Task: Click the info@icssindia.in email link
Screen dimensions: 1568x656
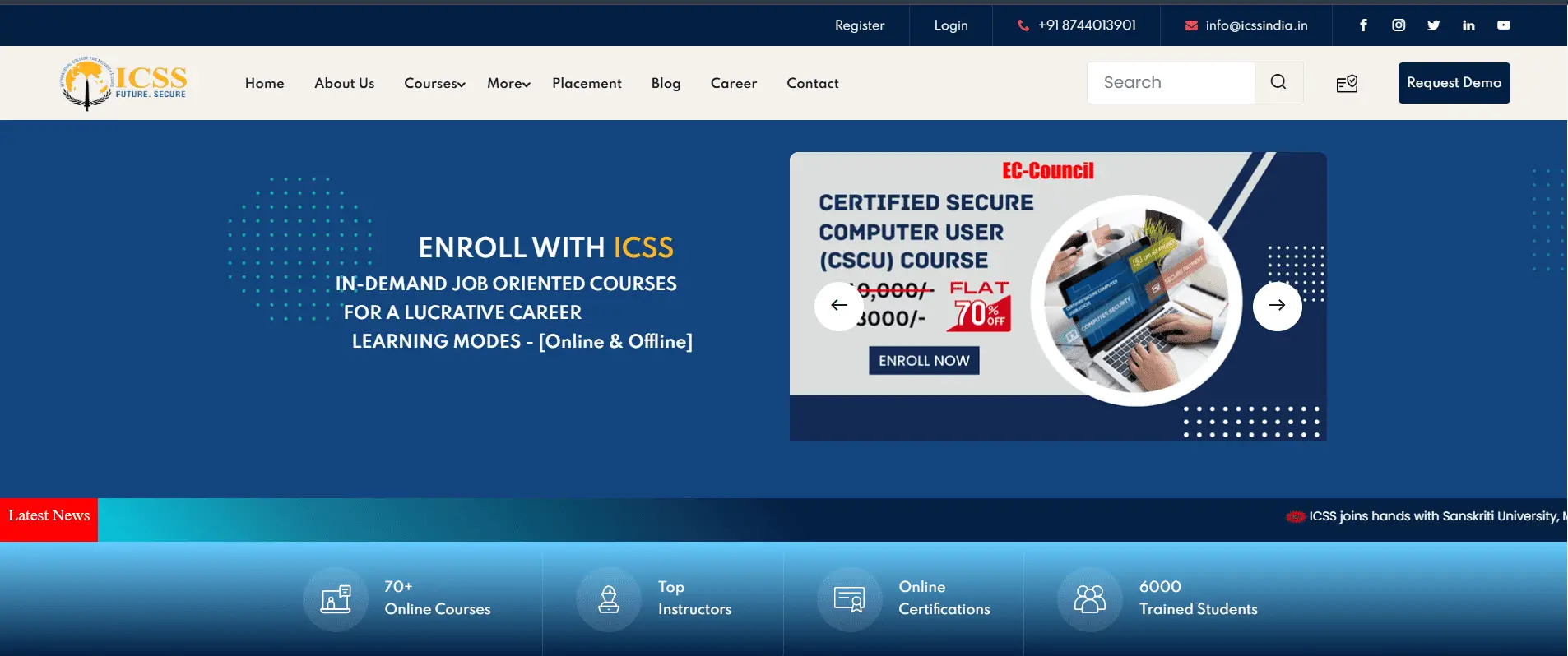Action: pyautogui.click(x=1255, y=25)
